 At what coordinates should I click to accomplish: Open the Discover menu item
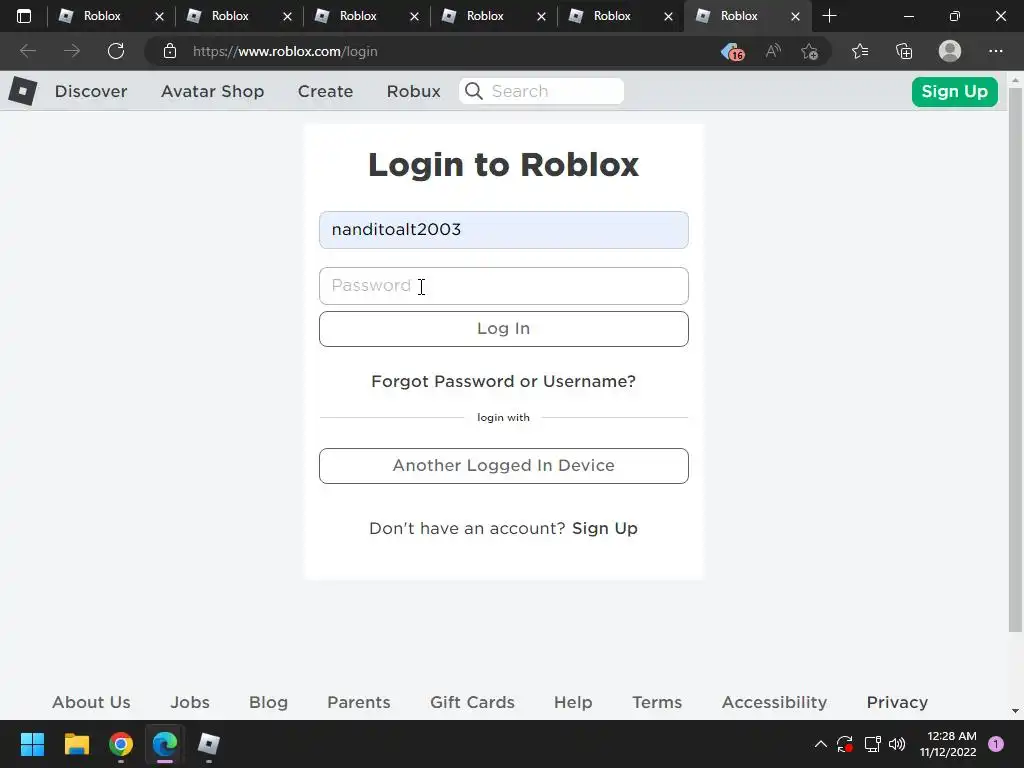(x=91, y=91)
